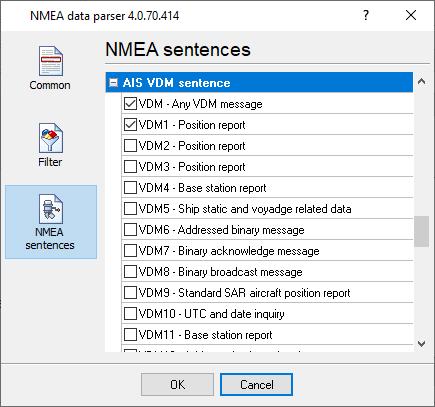Select the 'VDM7 - Binary acknowledge message' label text
Screen dimensions: 435x407
tap(229, 251)
